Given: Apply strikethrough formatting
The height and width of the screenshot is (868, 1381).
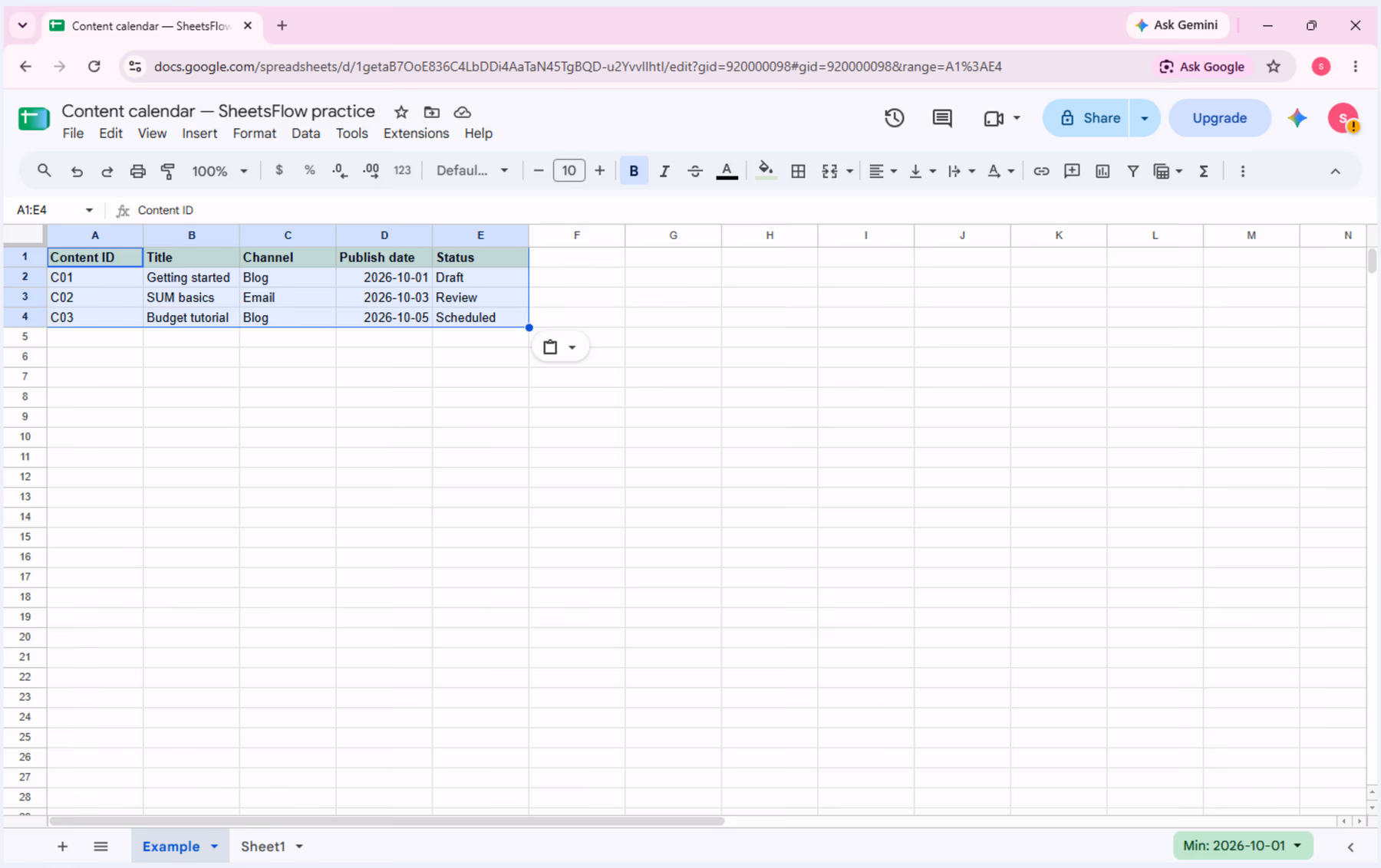Looking at the screenshot, I should pos(694,171).
